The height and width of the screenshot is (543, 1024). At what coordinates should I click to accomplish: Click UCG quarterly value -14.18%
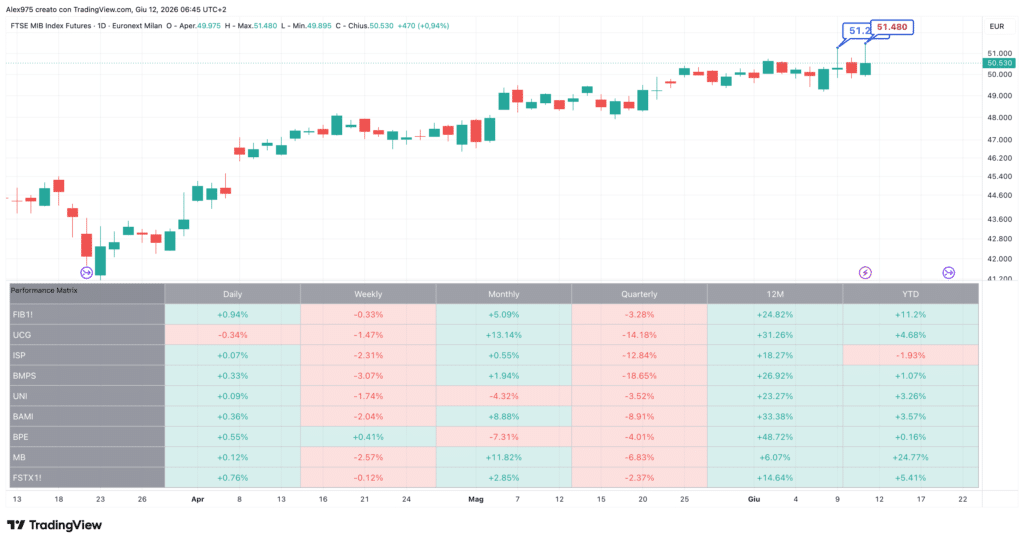click(x=639, y=335)
